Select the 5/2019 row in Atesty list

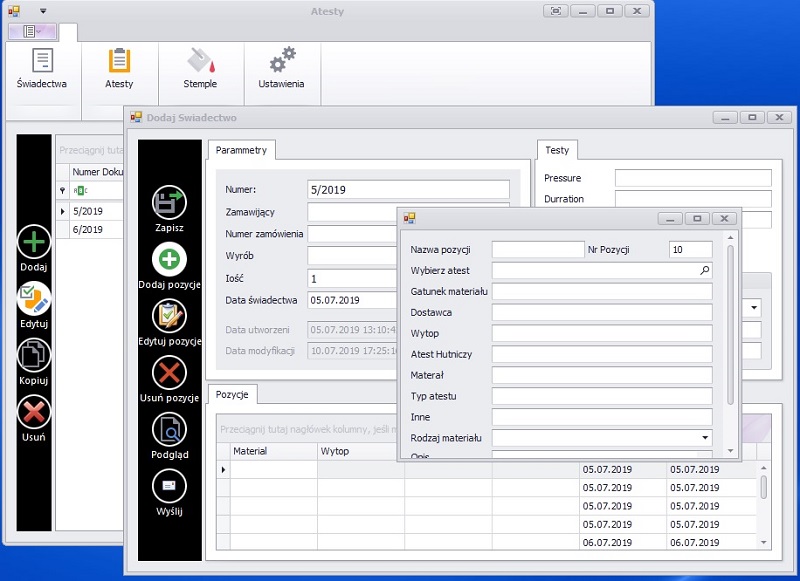pyautogui.click(x=90, y=211)
